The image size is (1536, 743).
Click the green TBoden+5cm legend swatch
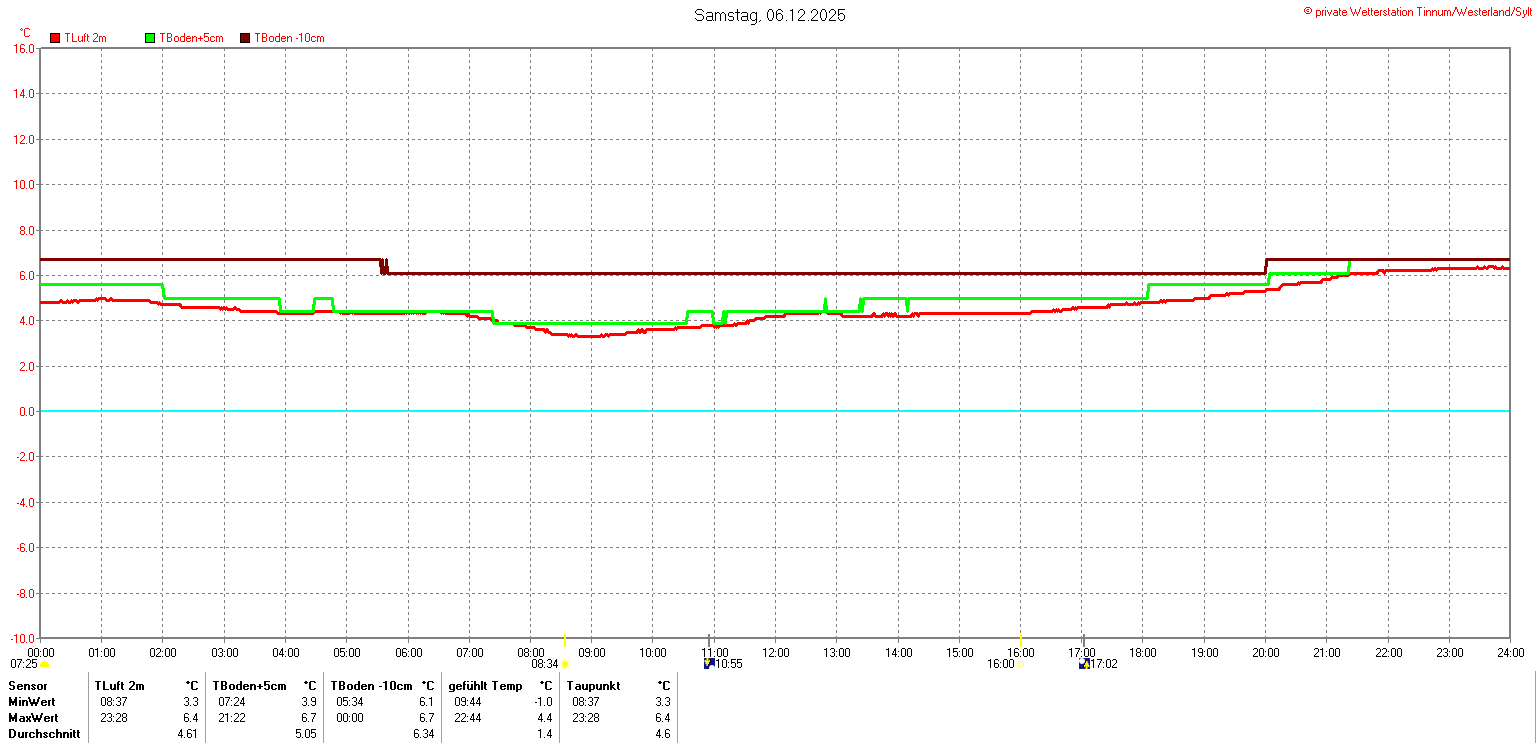(151, 38)
